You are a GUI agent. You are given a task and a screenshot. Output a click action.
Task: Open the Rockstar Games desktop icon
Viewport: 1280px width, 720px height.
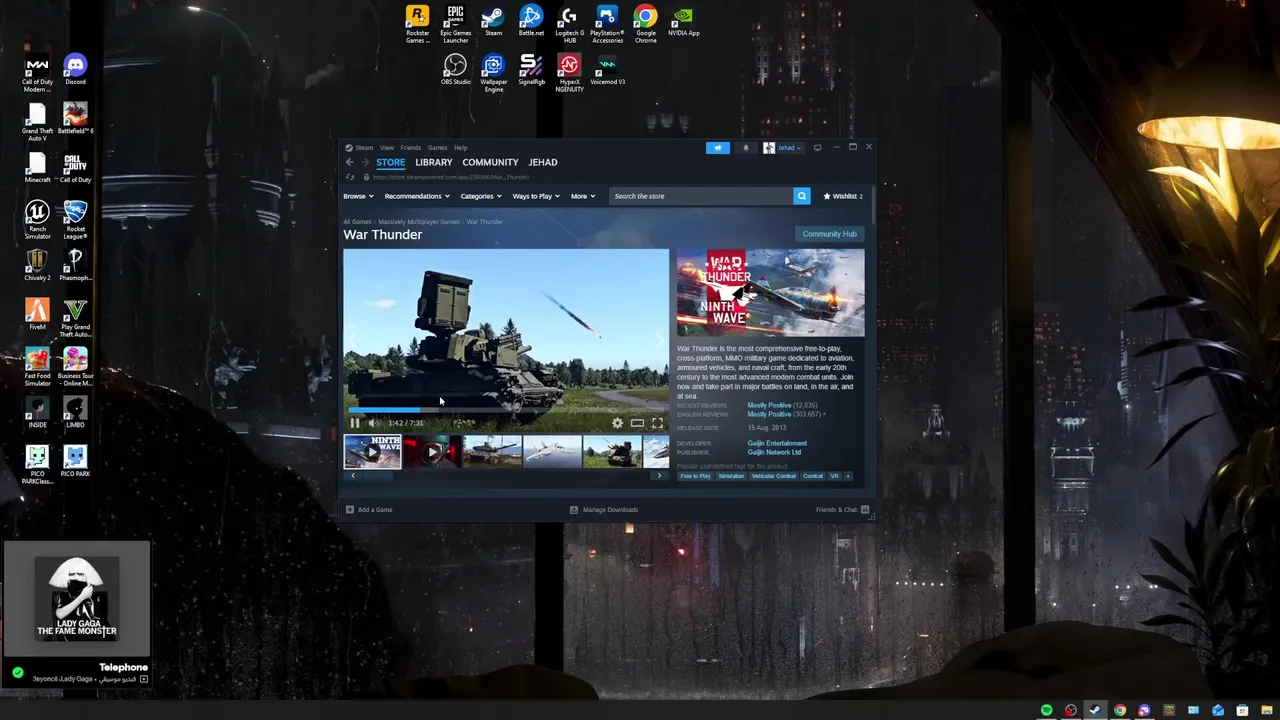click(x=417, y=24)
